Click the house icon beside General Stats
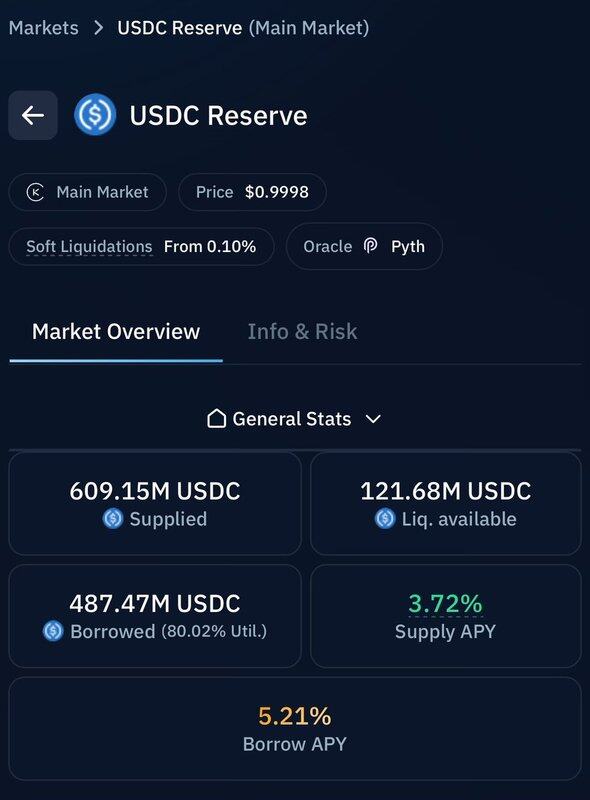Viewport: 590px width, 800px height. coord(216,418)
